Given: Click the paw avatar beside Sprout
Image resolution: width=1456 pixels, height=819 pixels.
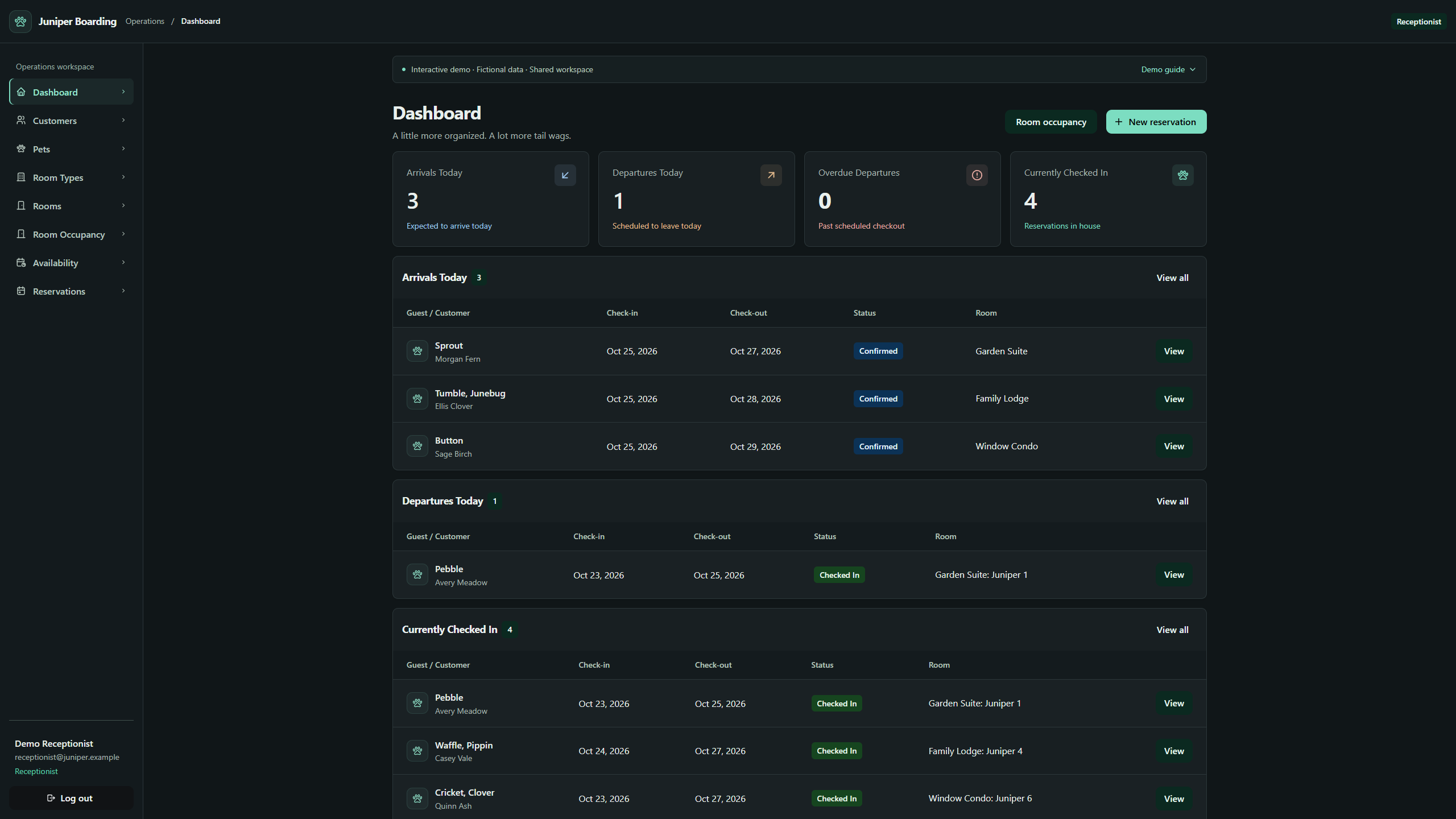Looking at the screenshot, I should 417,351.
